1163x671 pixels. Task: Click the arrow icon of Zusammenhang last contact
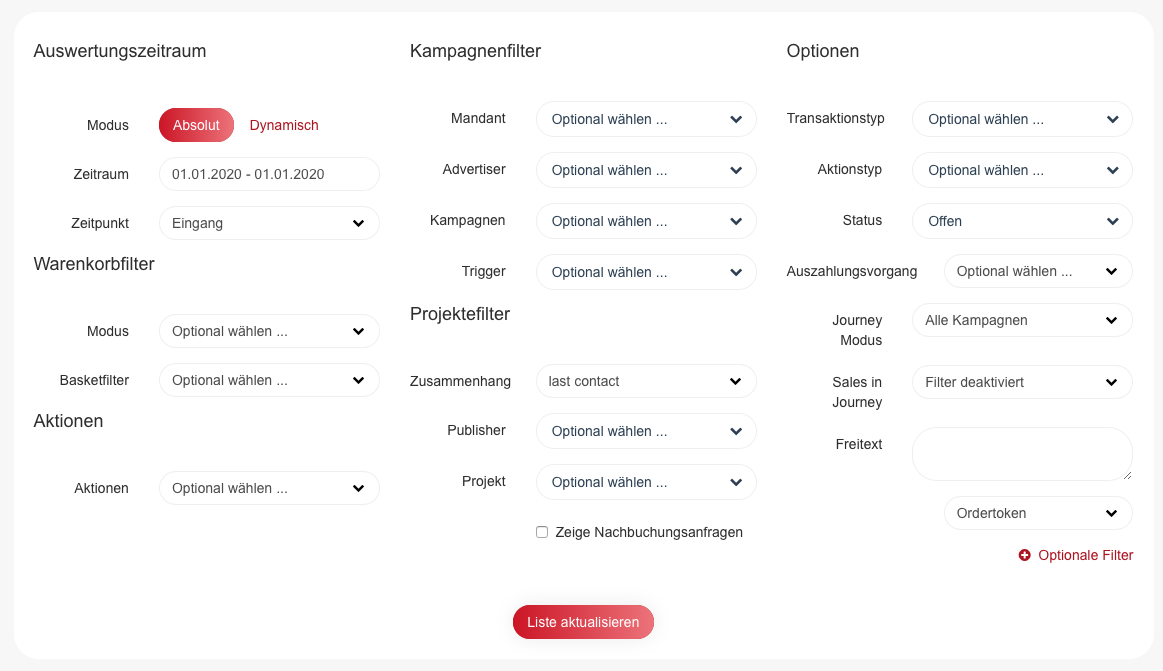click(735, 381)
